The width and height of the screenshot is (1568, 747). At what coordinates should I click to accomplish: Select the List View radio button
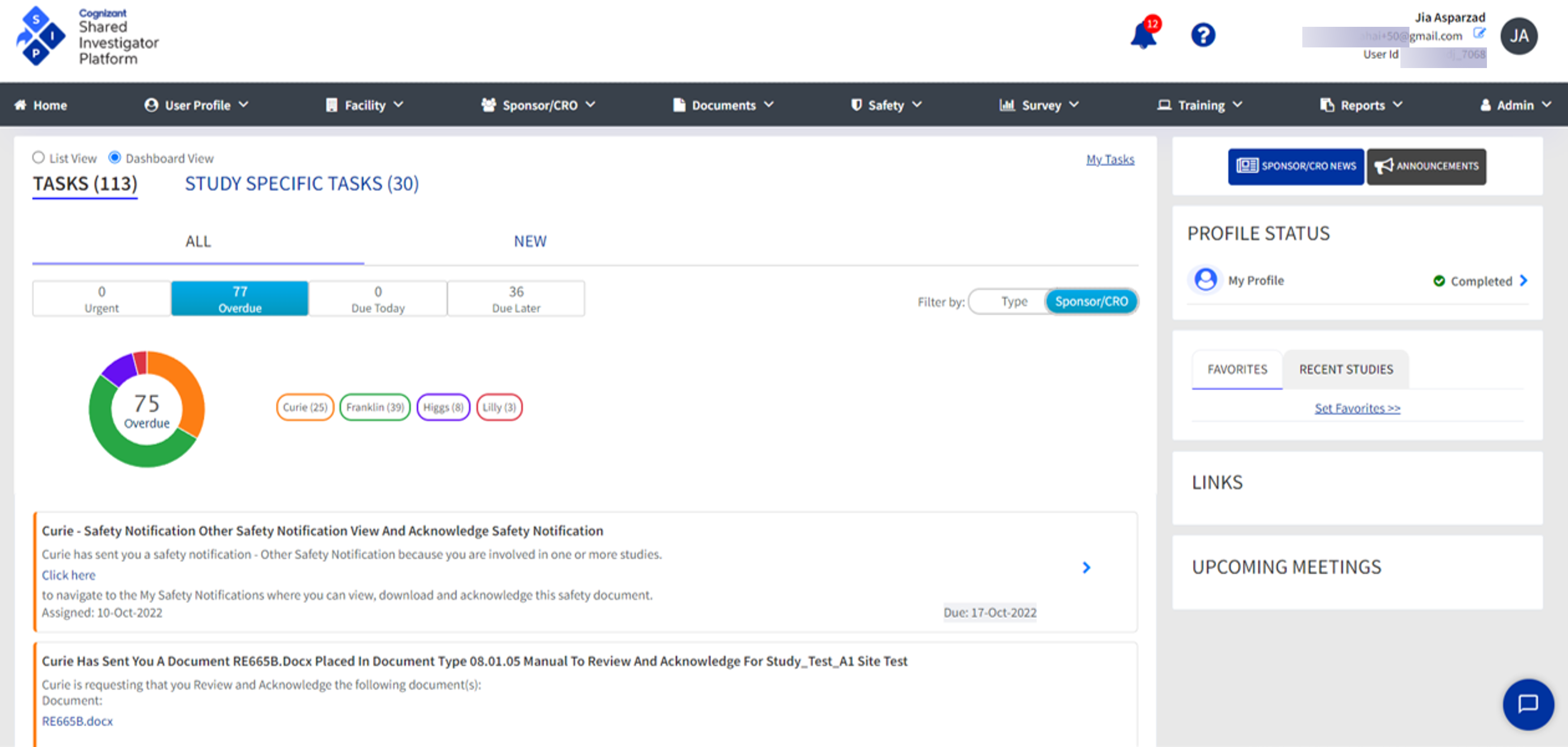coord(38,158)
